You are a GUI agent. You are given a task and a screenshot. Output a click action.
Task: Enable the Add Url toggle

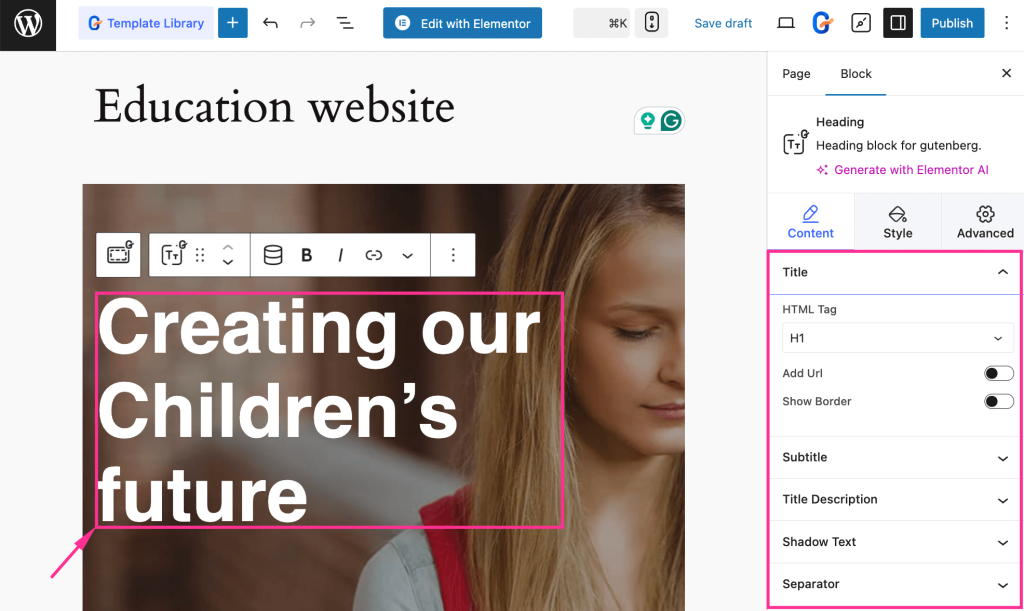coord(998,372)
